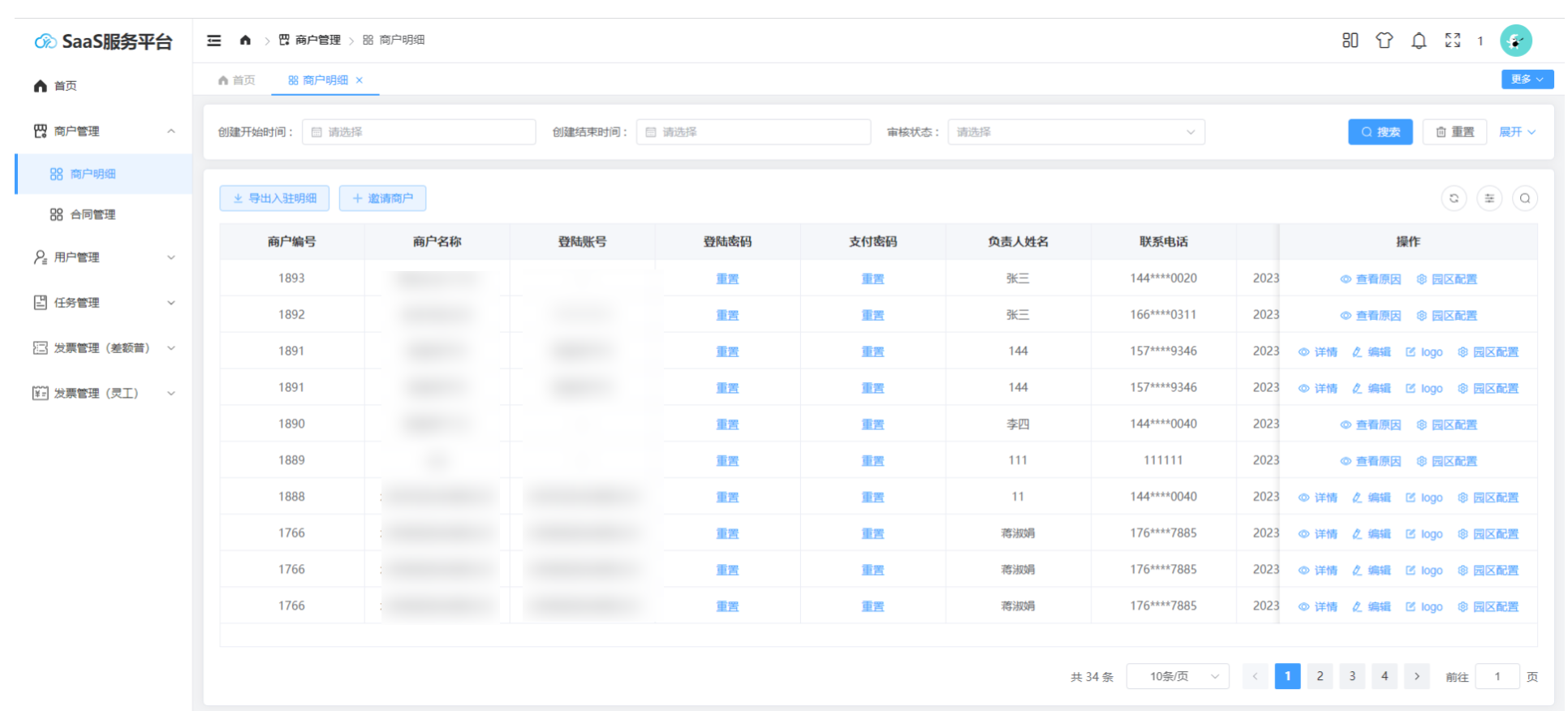Open the 审核状态 dropdown
The height and width of the screenshot is (711, 1568).
(1075, 132)
